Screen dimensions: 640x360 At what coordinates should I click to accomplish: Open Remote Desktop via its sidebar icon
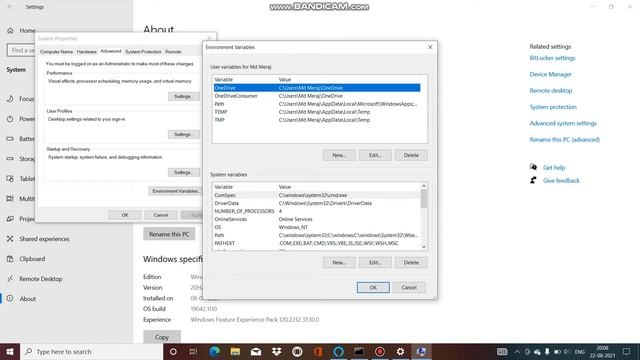click(10, 279)
